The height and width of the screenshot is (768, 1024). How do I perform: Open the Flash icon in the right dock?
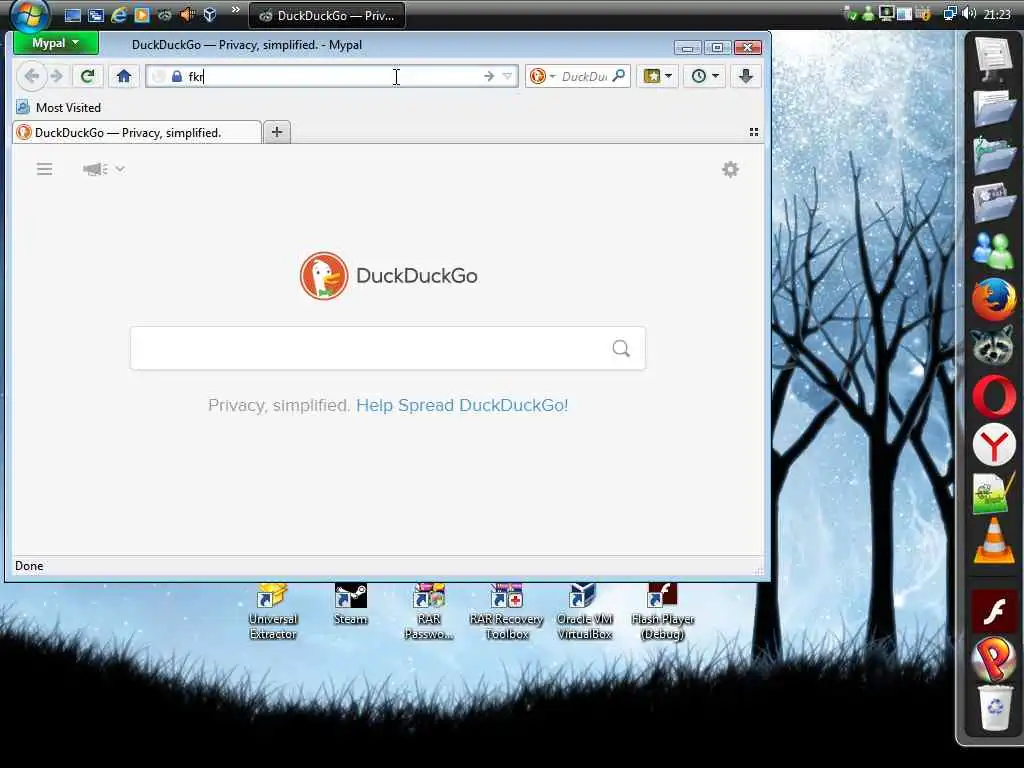click(993, 613)
